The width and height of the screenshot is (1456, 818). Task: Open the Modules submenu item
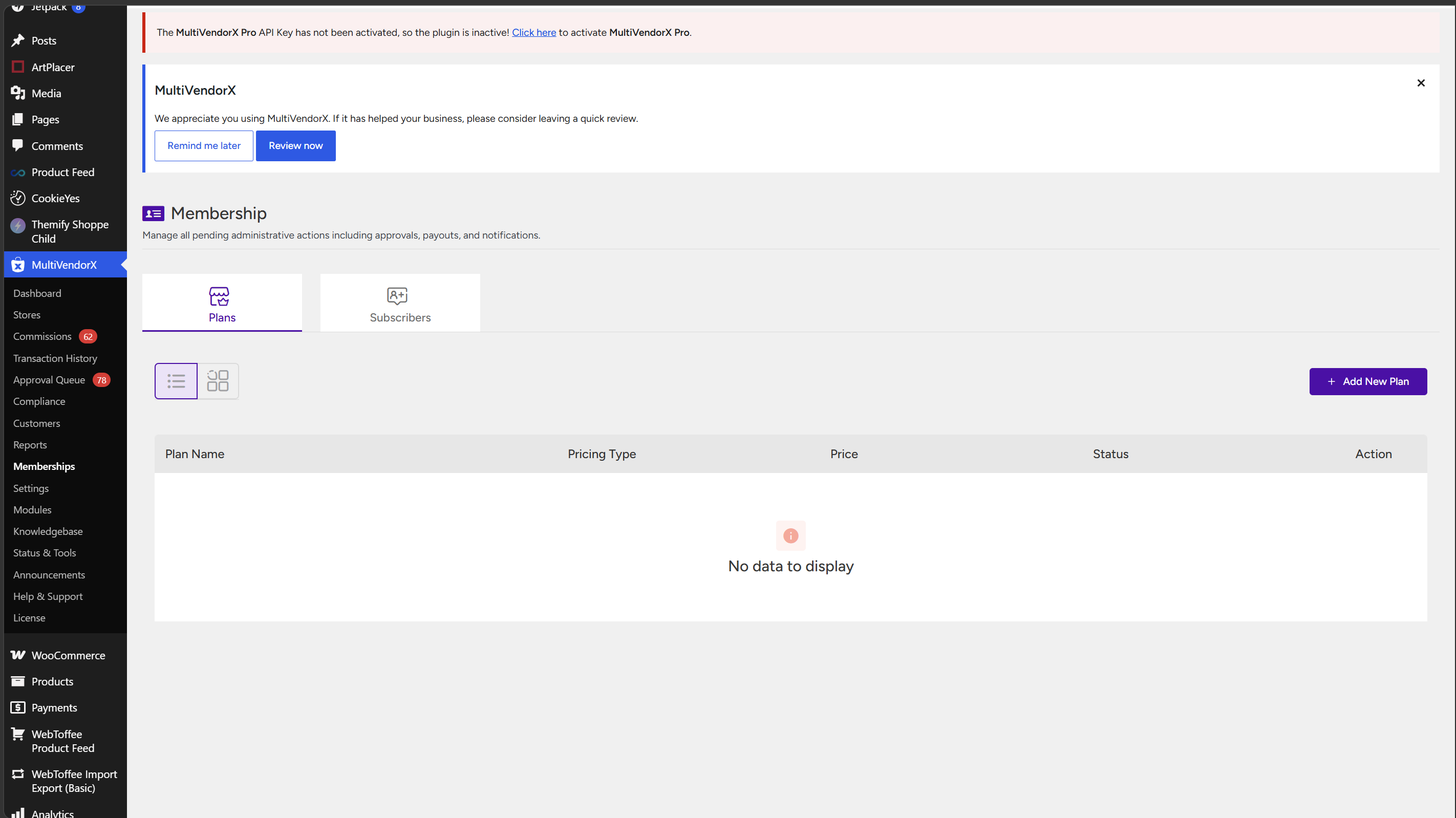click(x=32, y=510)
